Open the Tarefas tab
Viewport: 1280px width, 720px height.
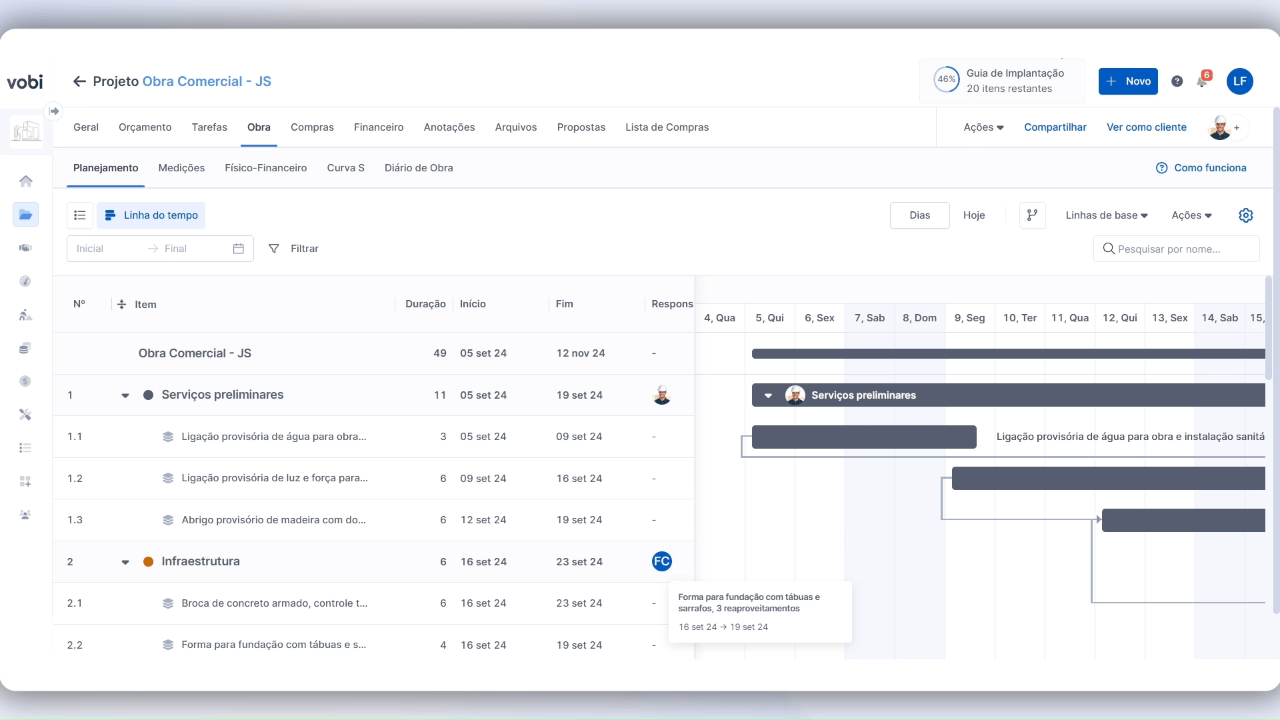209,127
